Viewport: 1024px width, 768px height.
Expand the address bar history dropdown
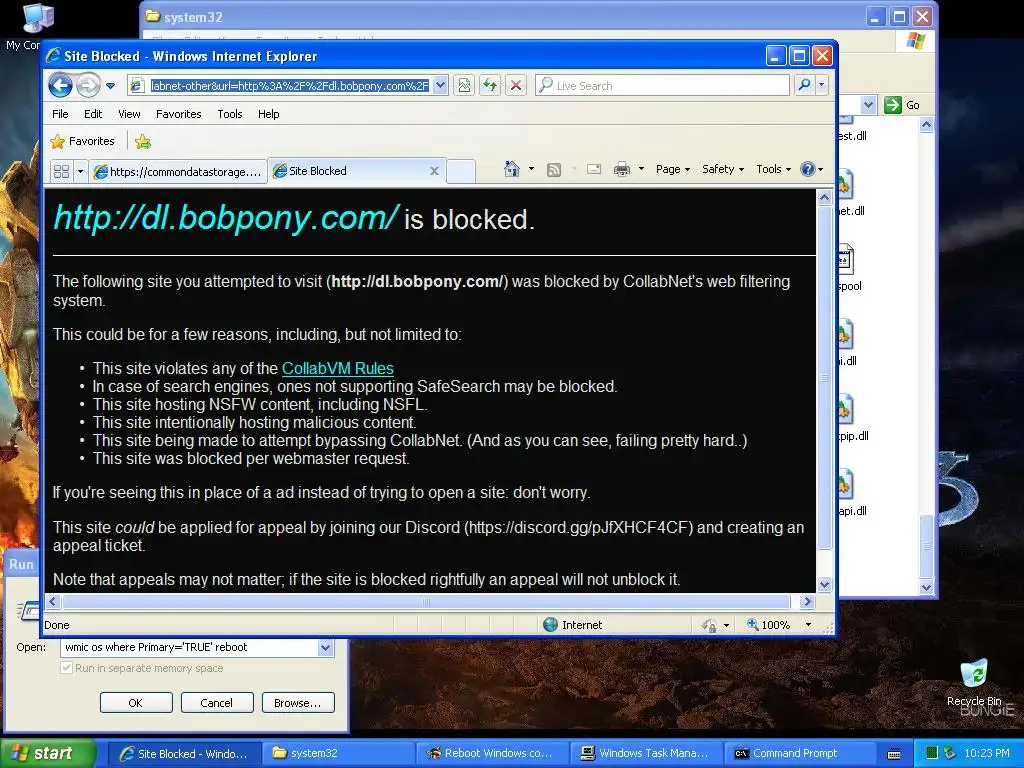[x=441, y=86]
